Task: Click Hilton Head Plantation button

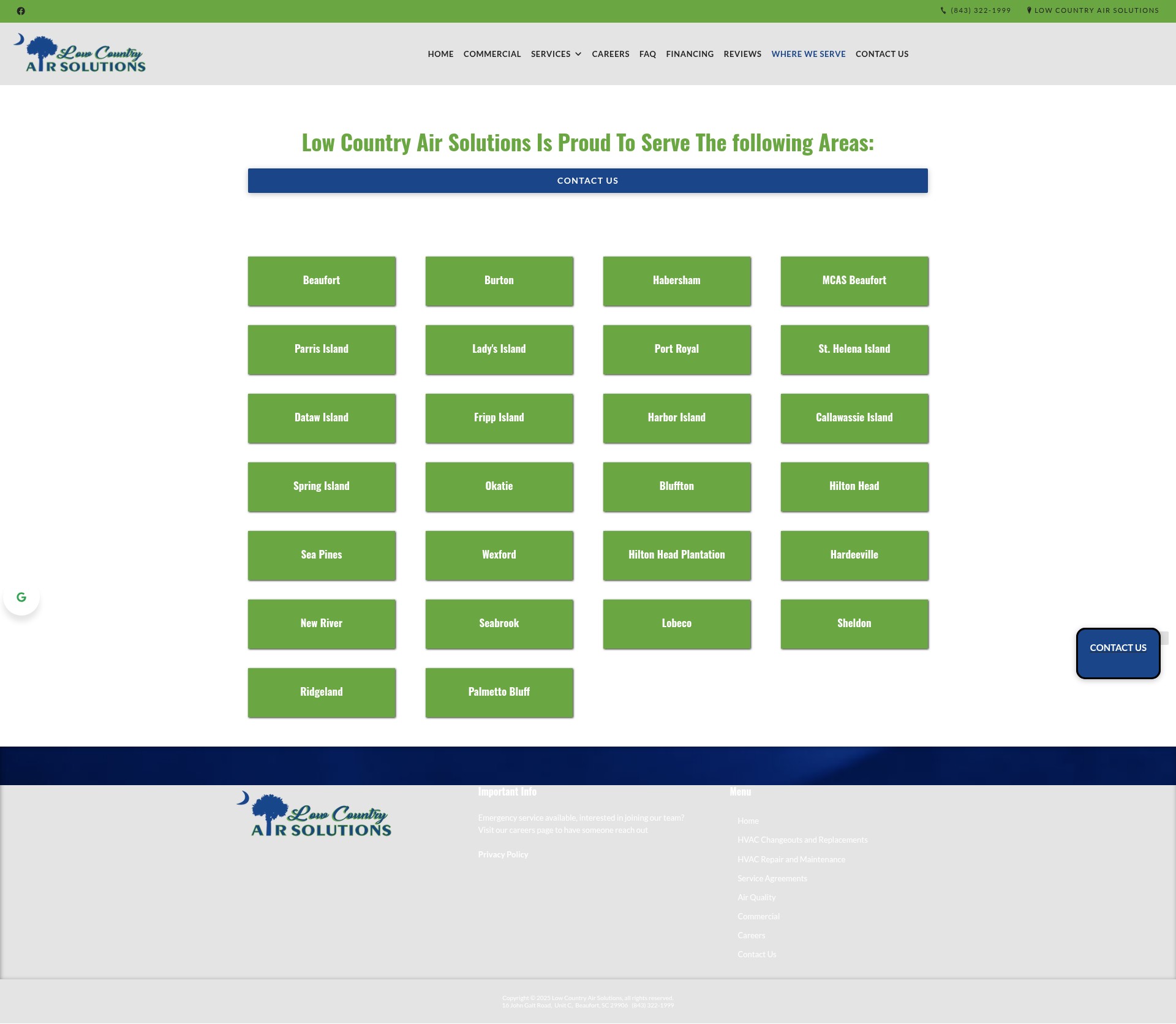Action: pos(677,555)
